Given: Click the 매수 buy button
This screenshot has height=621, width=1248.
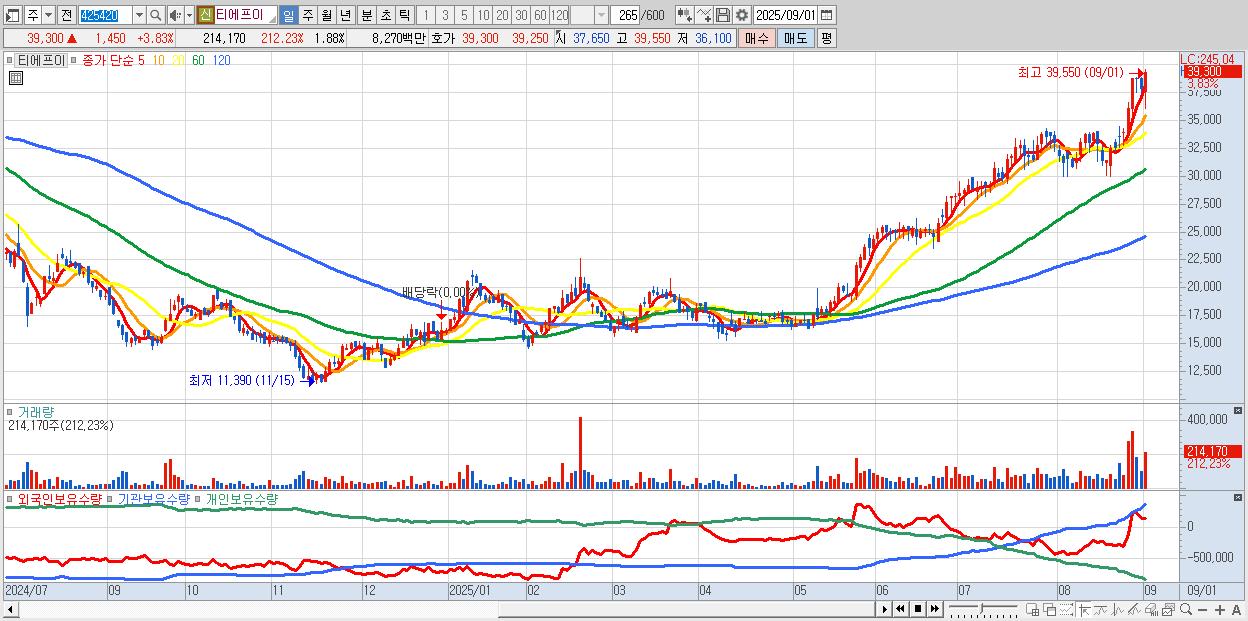Looking at the screenshot, I should [757, 38].
